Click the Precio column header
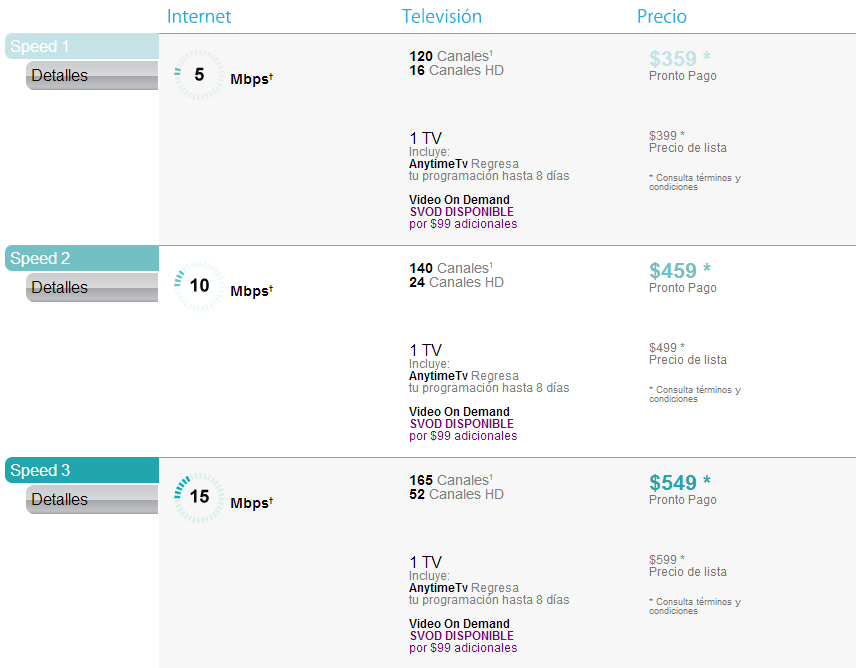The width and height of the screenshot is (856, 668). (662, 17)
